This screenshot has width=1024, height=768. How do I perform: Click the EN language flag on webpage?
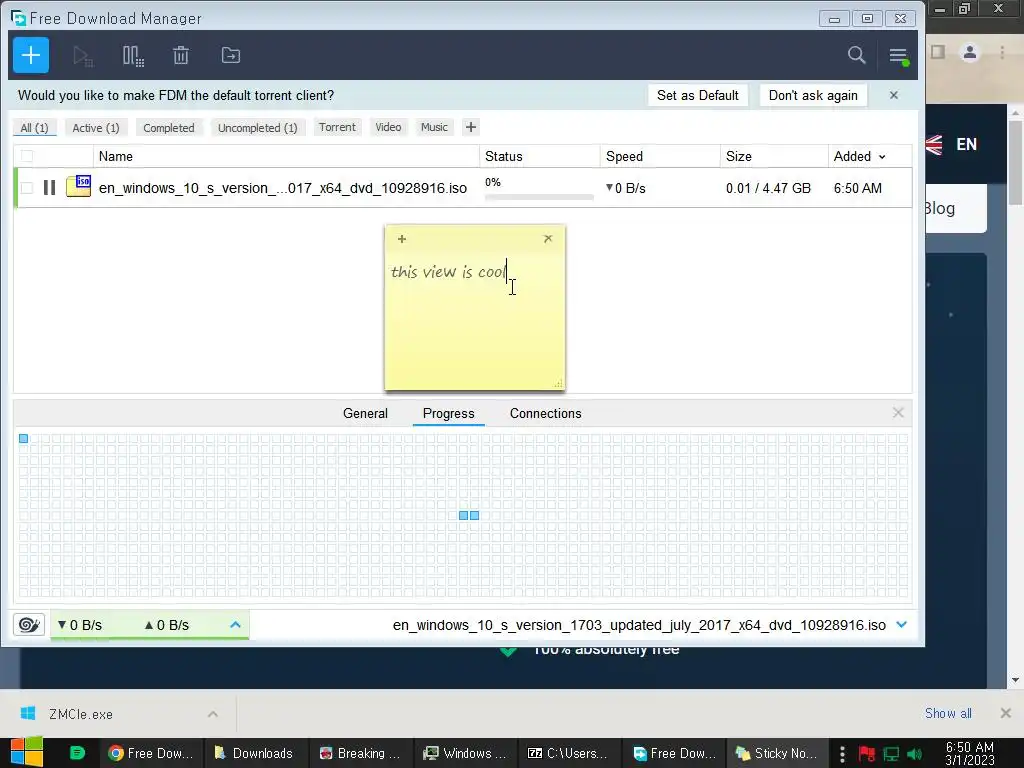point(935,144)
